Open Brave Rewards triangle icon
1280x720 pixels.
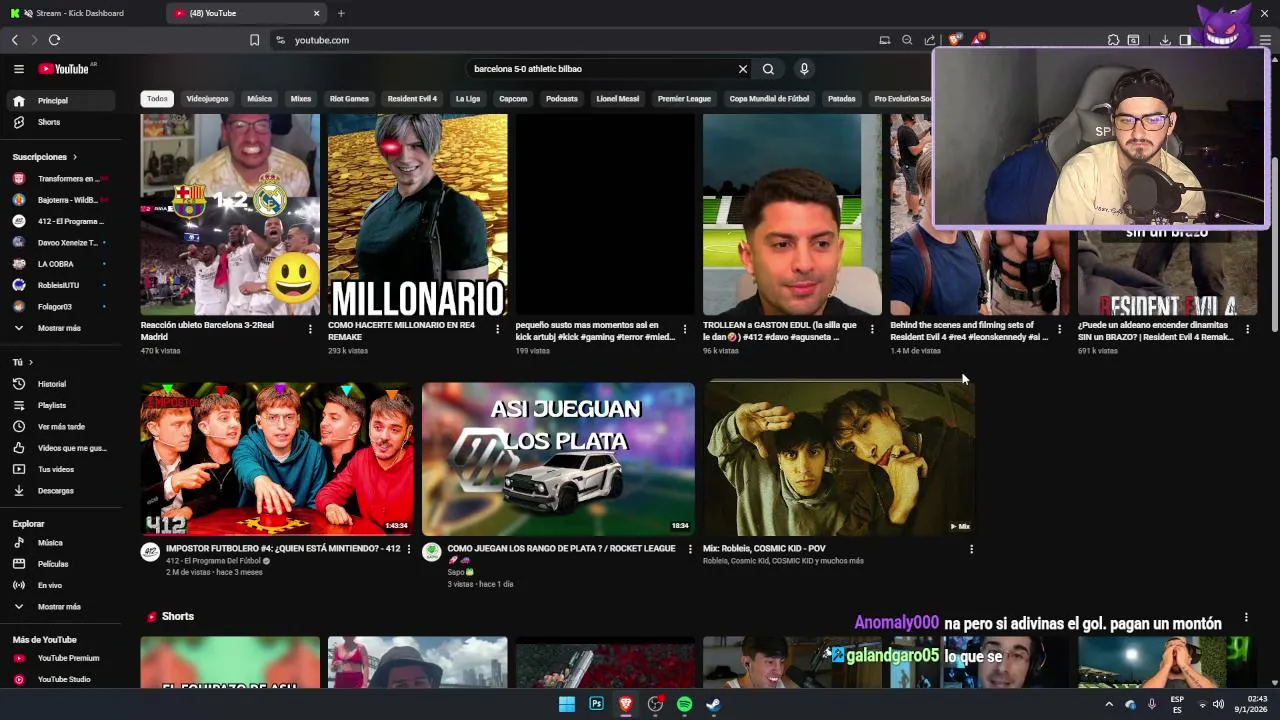(978, 40)
